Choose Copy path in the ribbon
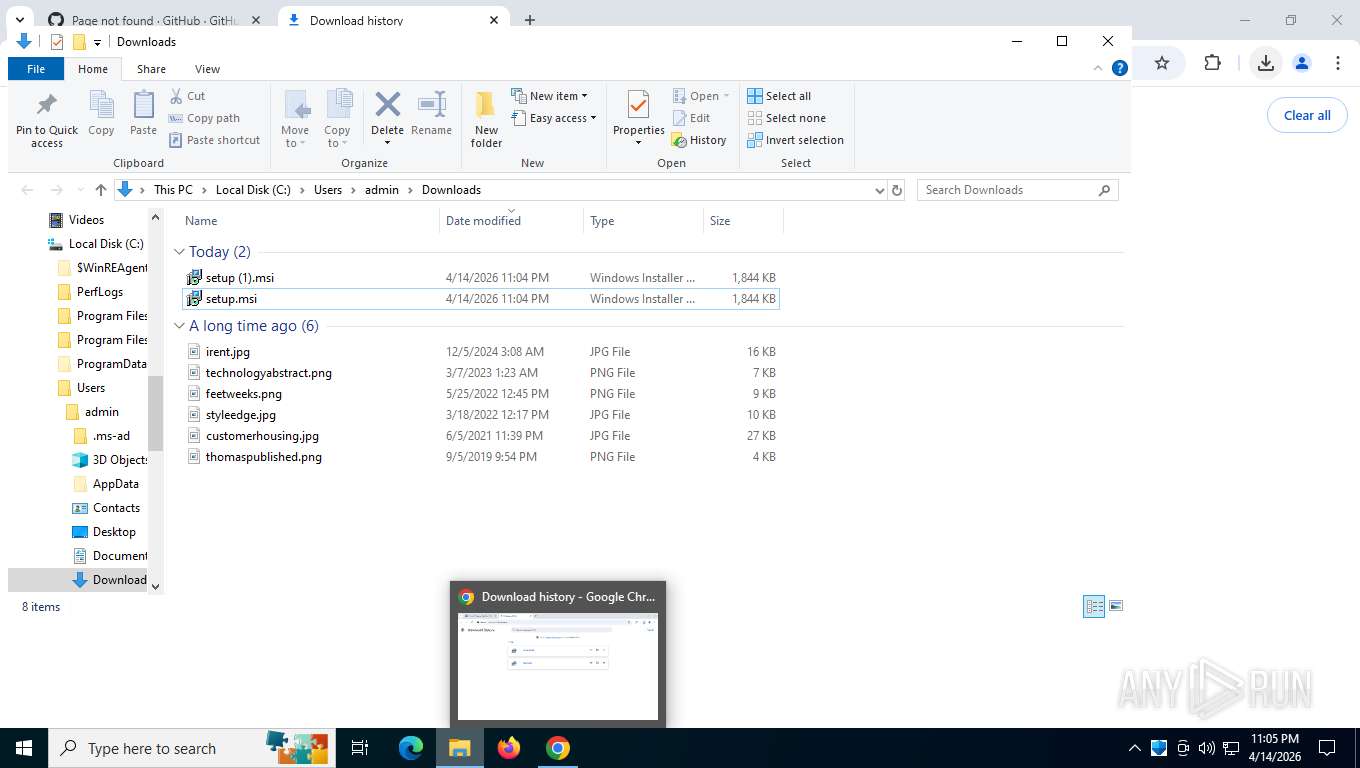The height and width of the screenshot is (768, 1360). coord(204,118)
